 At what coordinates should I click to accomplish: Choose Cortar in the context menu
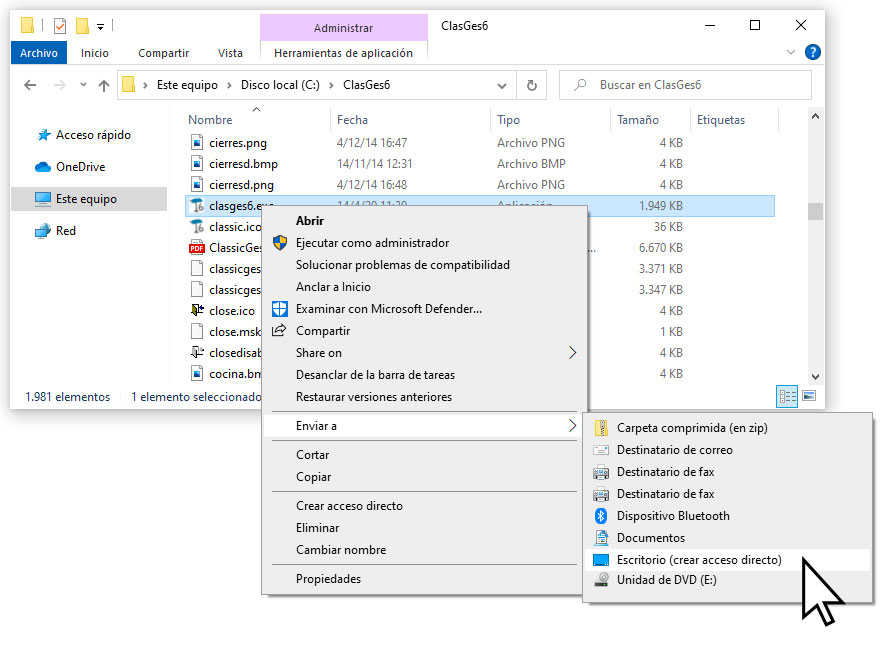pos(425,455)
